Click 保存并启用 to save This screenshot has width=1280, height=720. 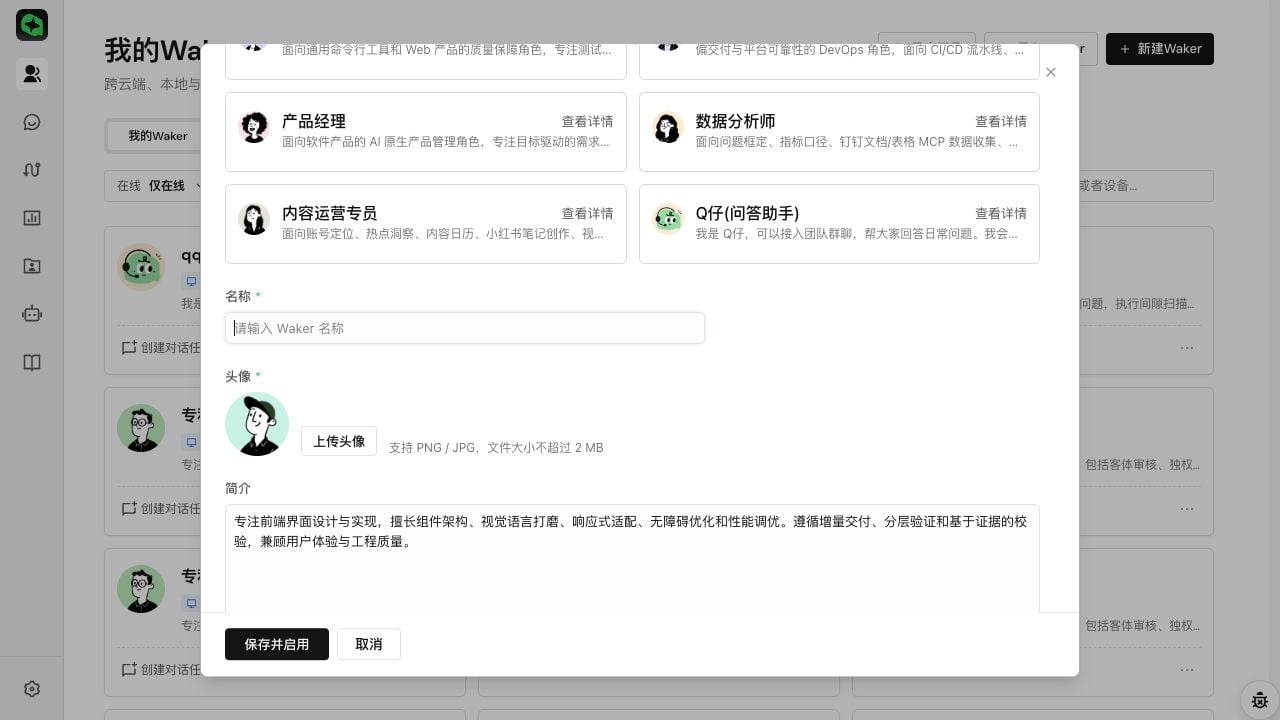(277, 644)
